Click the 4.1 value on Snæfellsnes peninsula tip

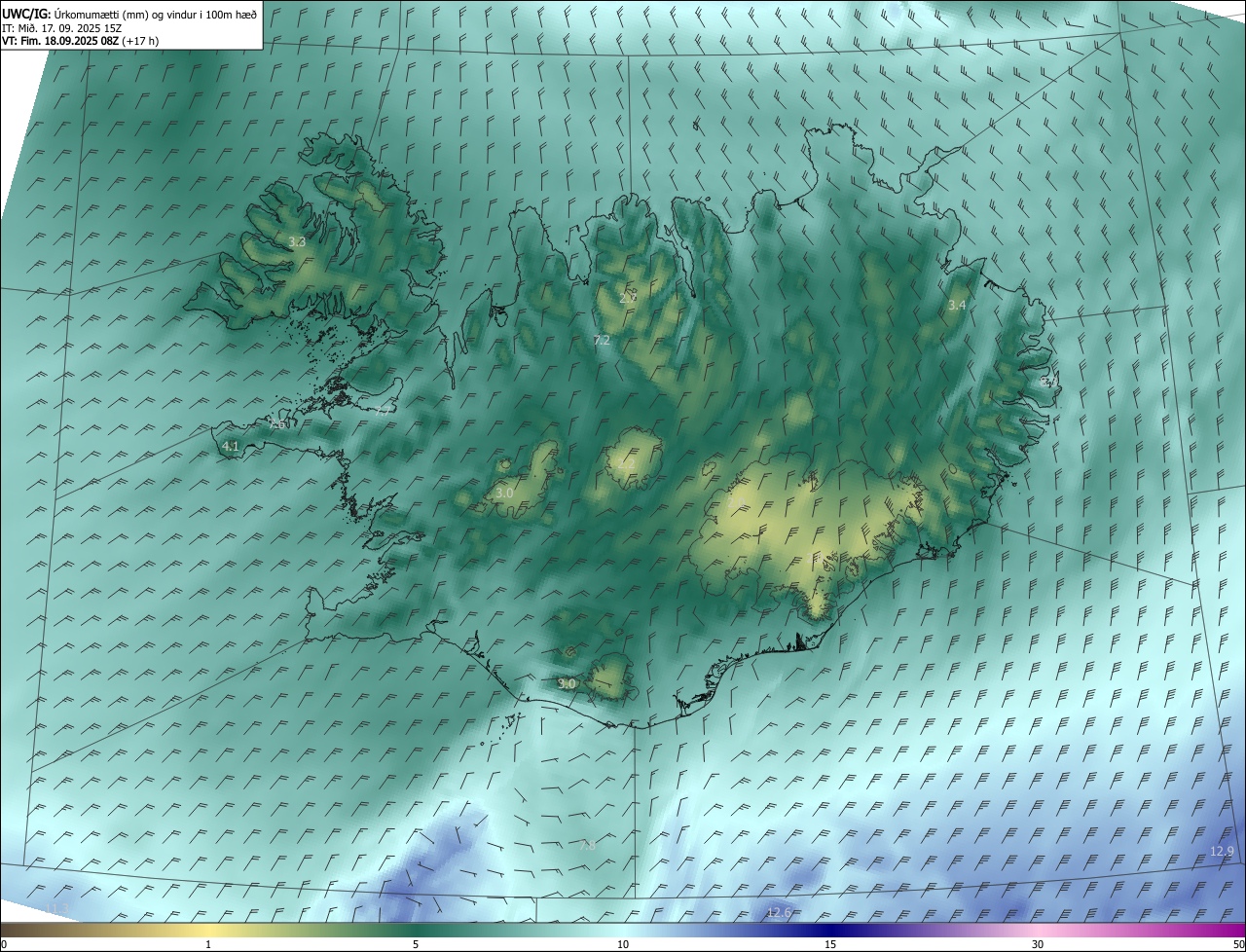(231, 446)
